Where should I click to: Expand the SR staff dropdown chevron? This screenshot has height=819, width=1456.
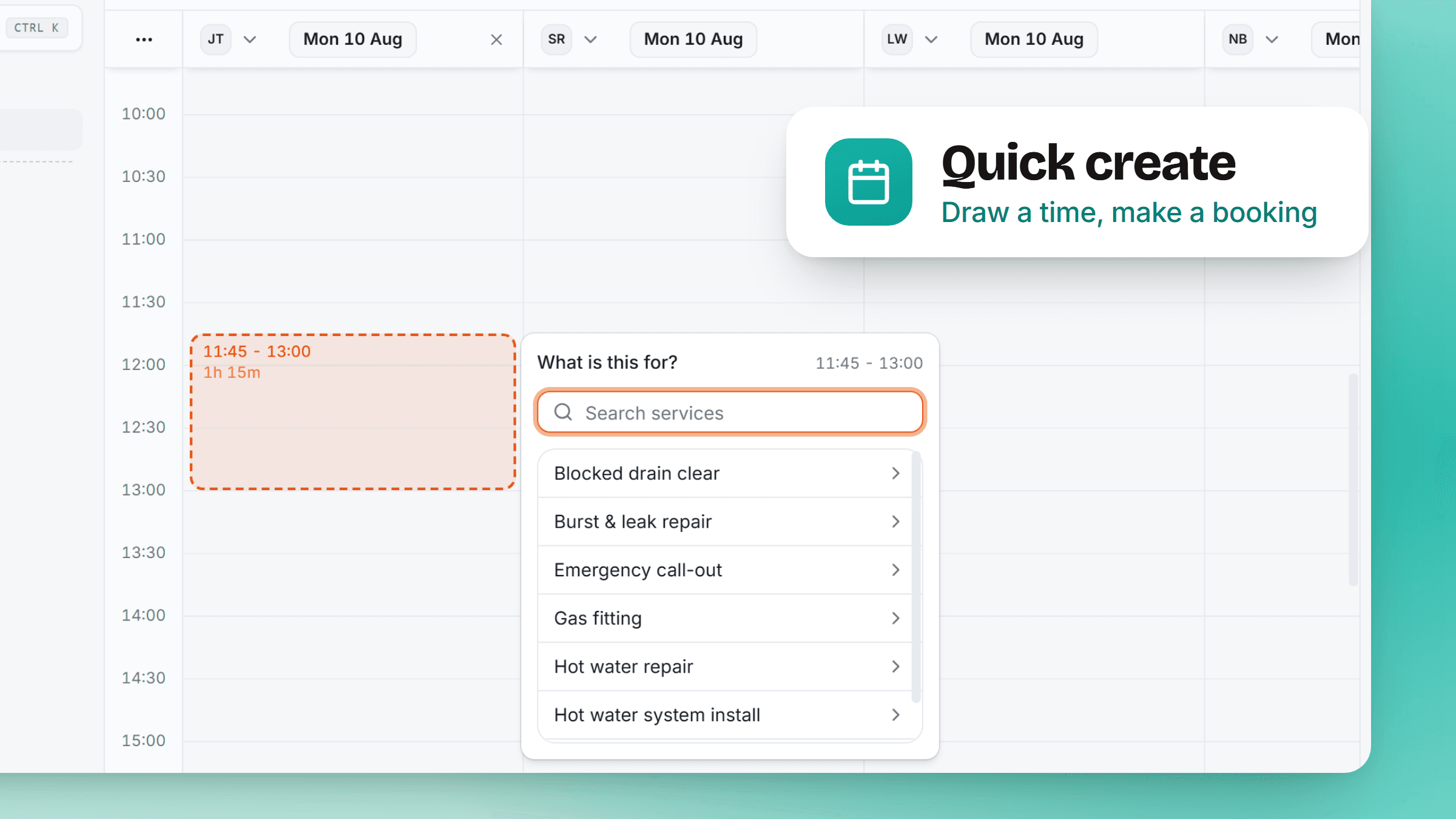click(x=591, y=39)
